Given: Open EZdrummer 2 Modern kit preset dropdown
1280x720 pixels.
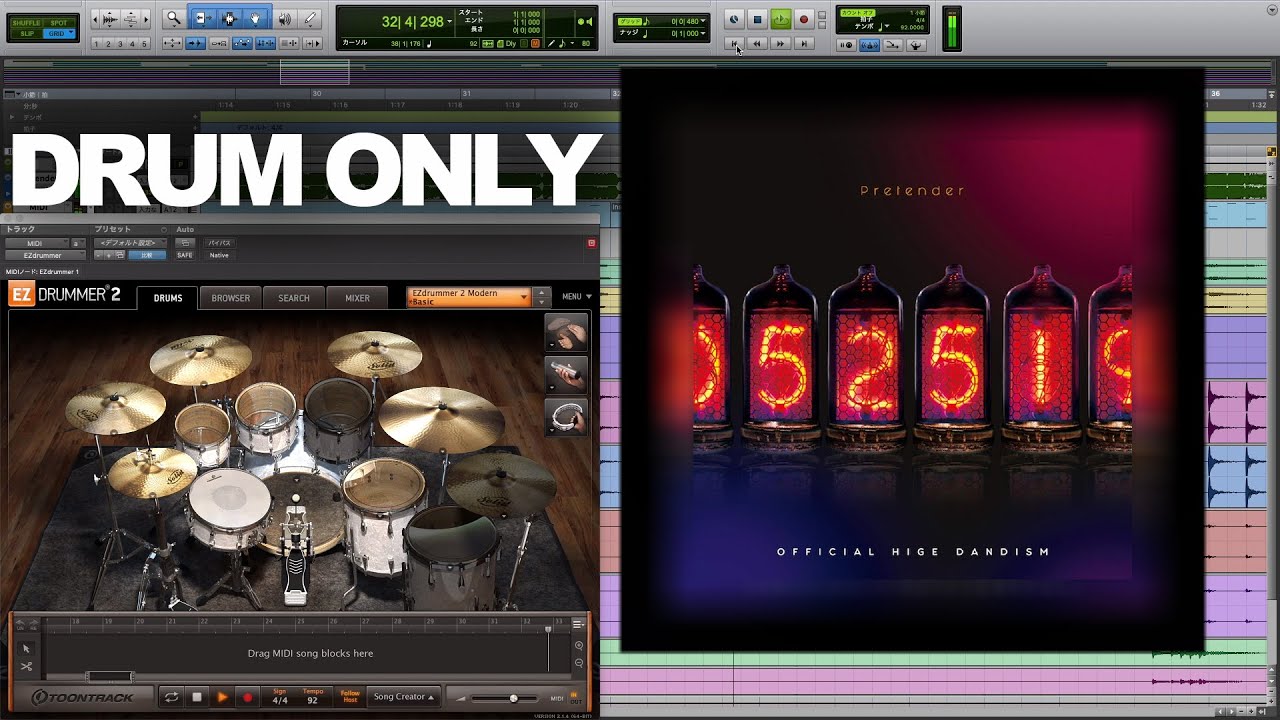Looking at the screenshot, I should coord(469,297).
